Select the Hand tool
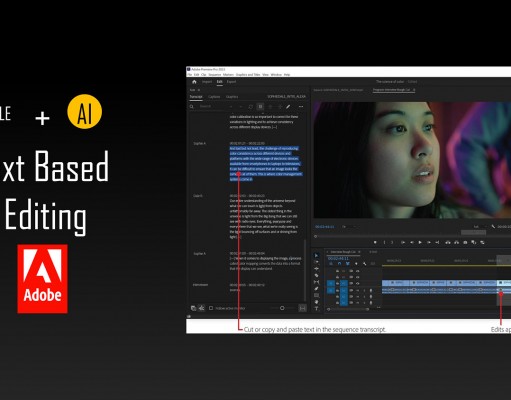 tap(317, 302)
